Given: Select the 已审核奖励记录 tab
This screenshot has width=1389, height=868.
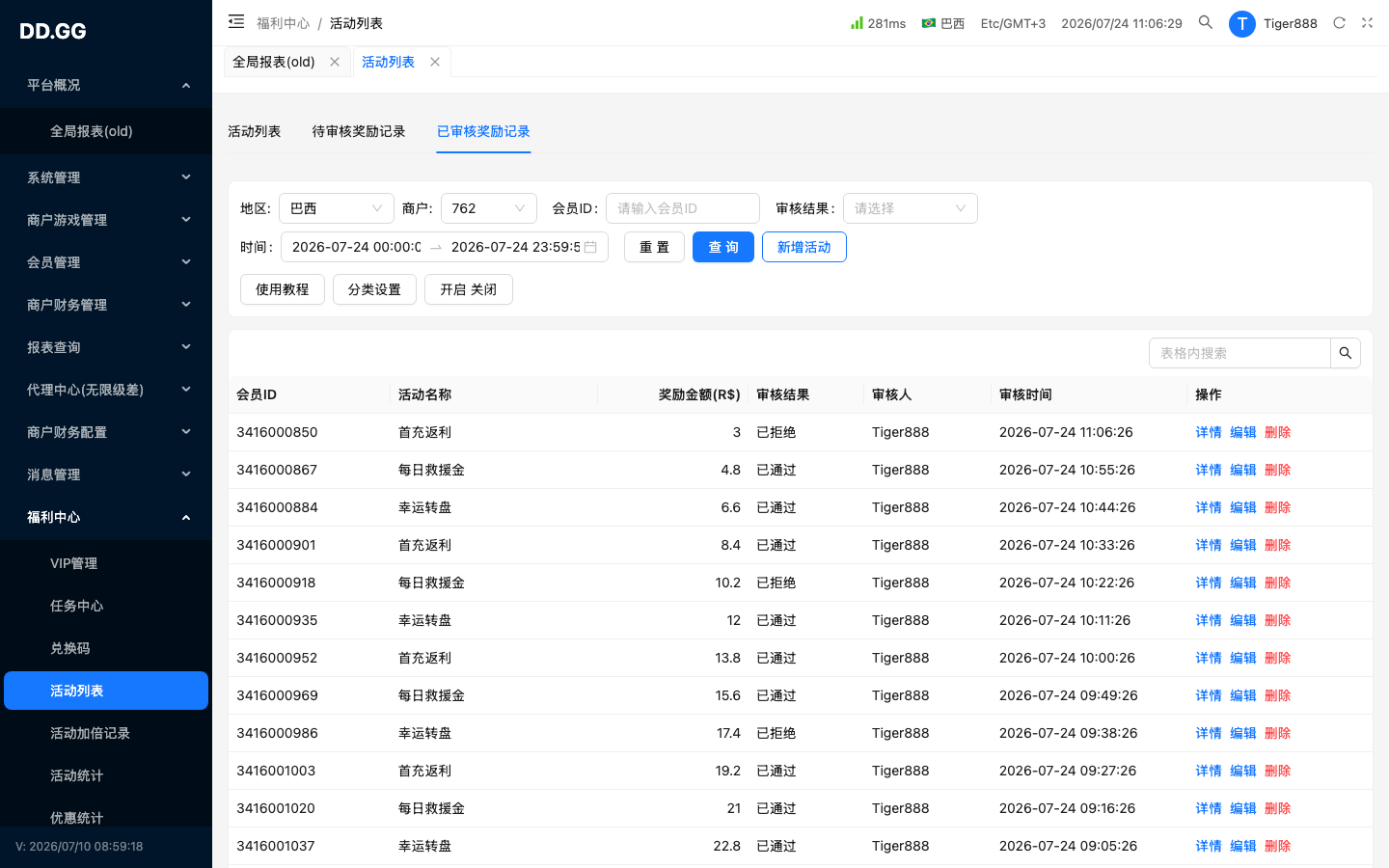Looking at the screenshot, I should coord(483,131).
